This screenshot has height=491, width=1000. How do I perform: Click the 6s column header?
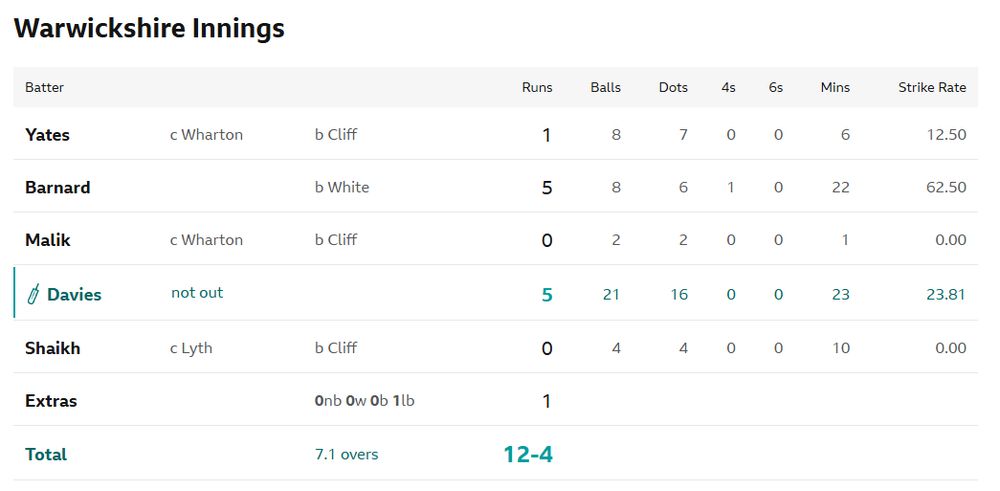coord(776,87)
